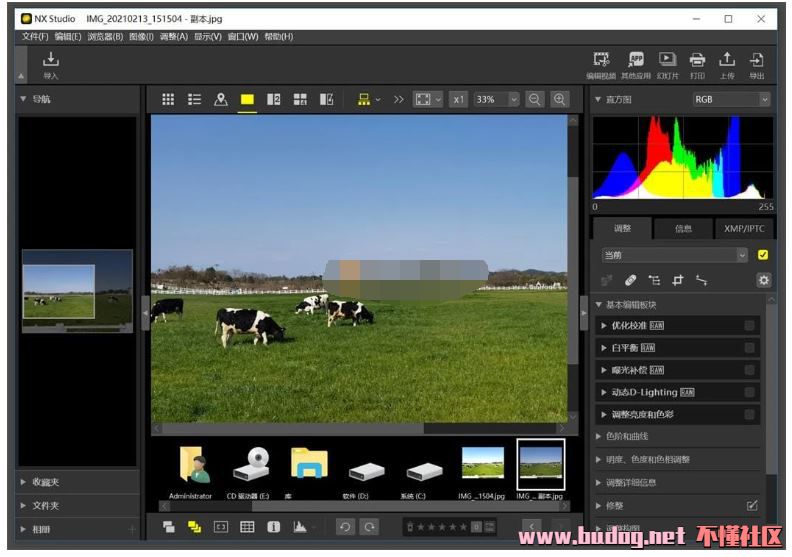The height and width of the screenshot is (557, 792).
Task: Uncheck the yellow adjustments checkbox
Action: (x=763, y=255)
